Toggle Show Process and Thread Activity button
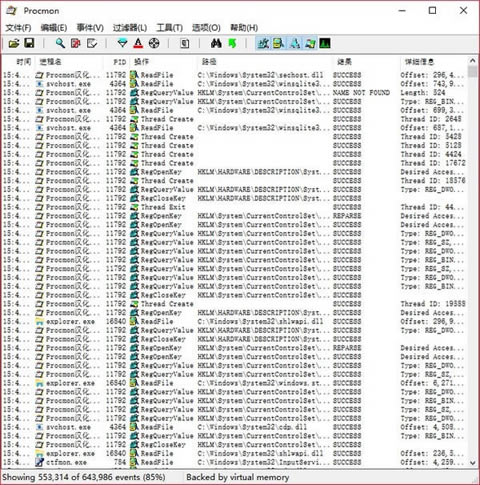The image size is (480, 485). point(310,43)
